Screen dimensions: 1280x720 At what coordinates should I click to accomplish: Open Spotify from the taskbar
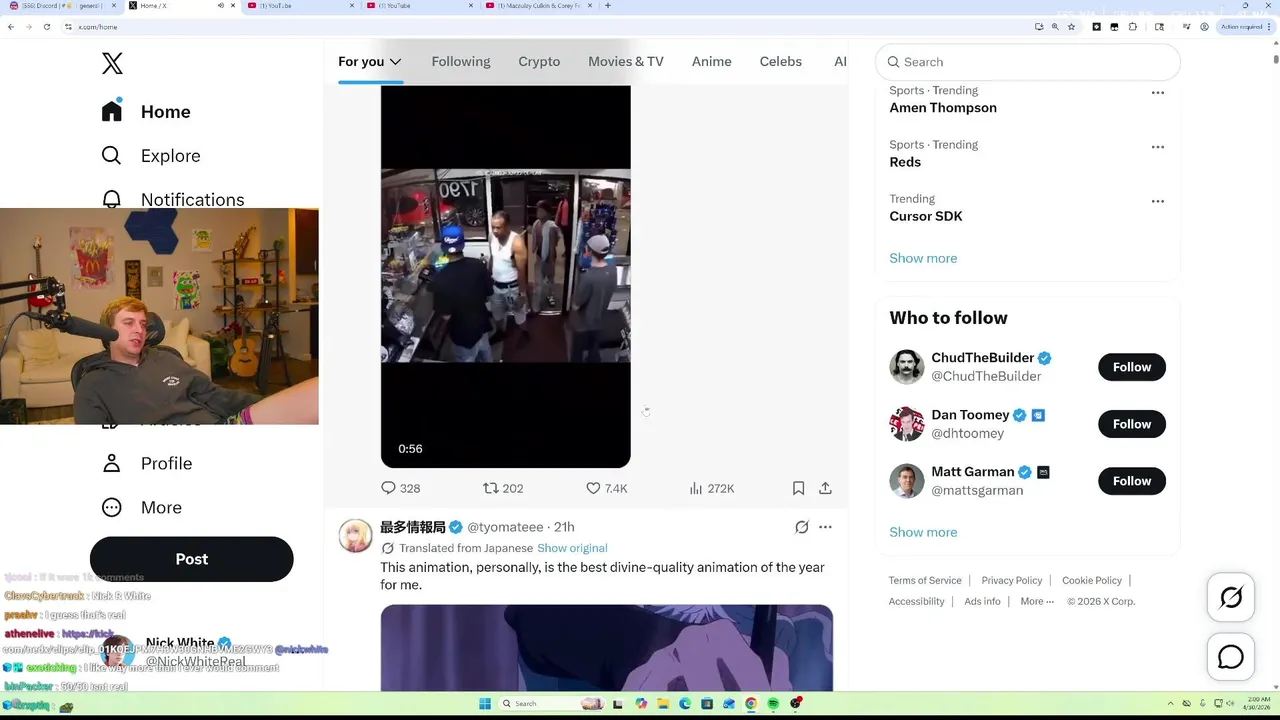773,704
